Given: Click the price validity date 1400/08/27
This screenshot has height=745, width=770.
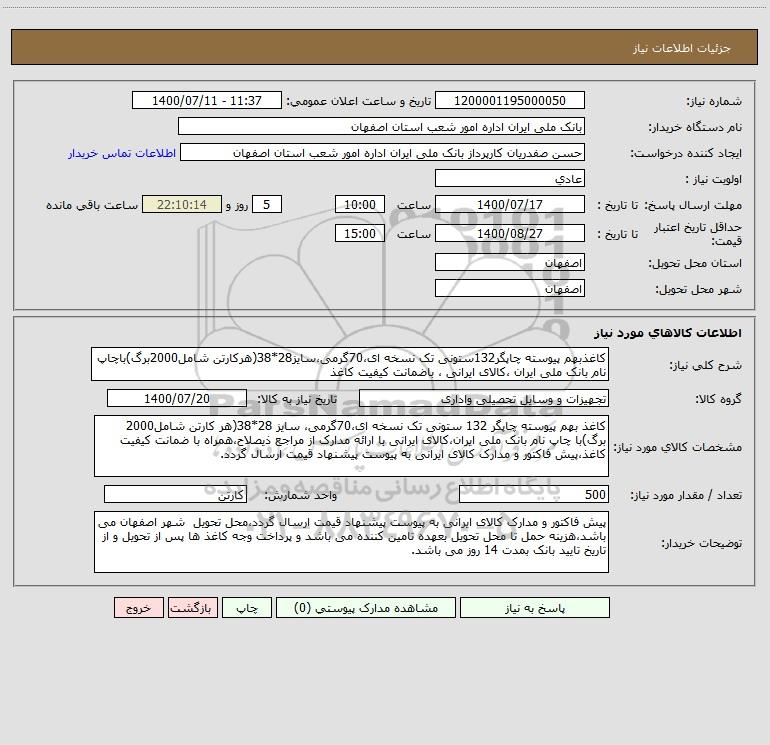Looking at the screenshot, I should (x=510, y=233).
